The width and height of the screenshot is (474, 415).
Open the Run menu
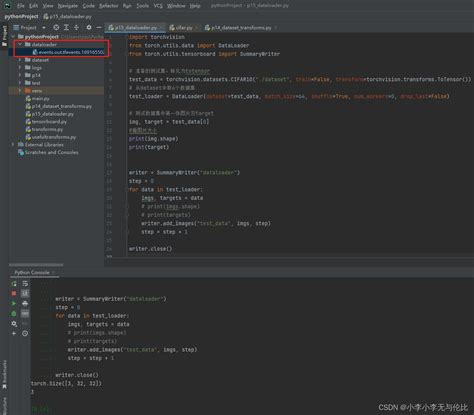(127, 6)
